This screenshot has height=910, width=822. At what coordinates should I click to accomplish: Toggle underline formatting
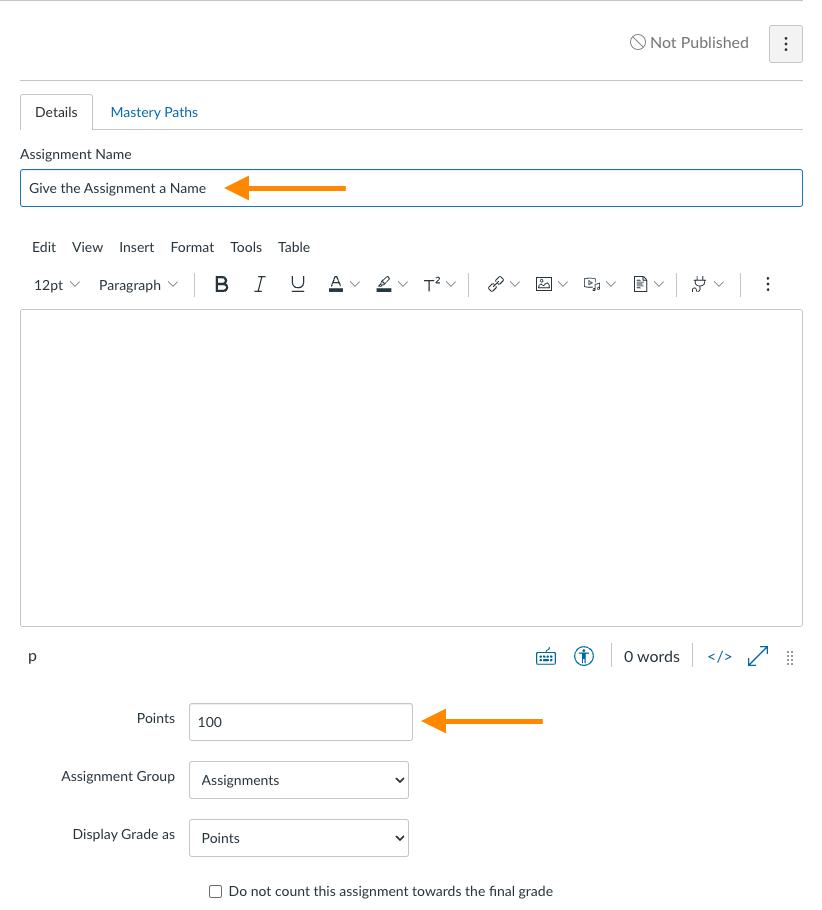297,285
